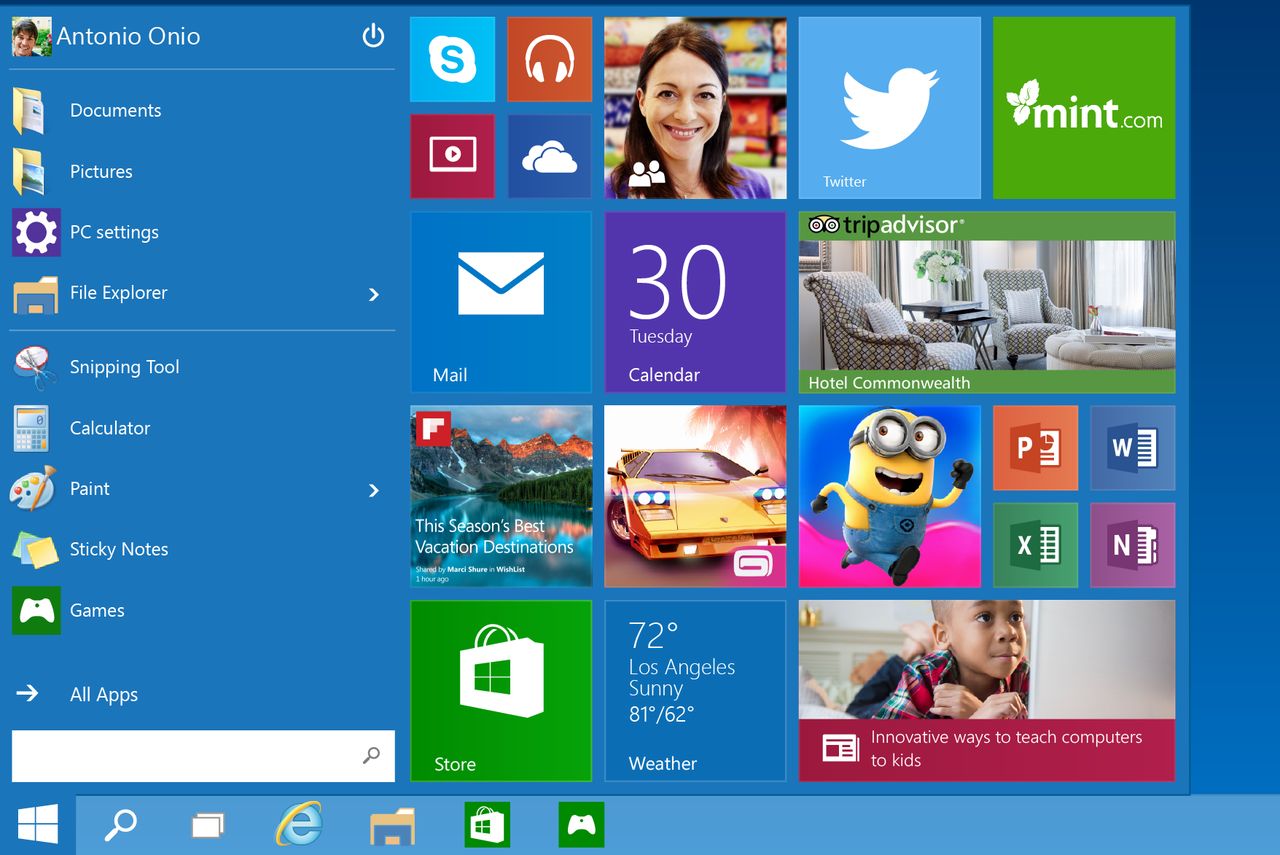Open the Music headphones tile
The image size is (1280, 855).
[549, 59]
